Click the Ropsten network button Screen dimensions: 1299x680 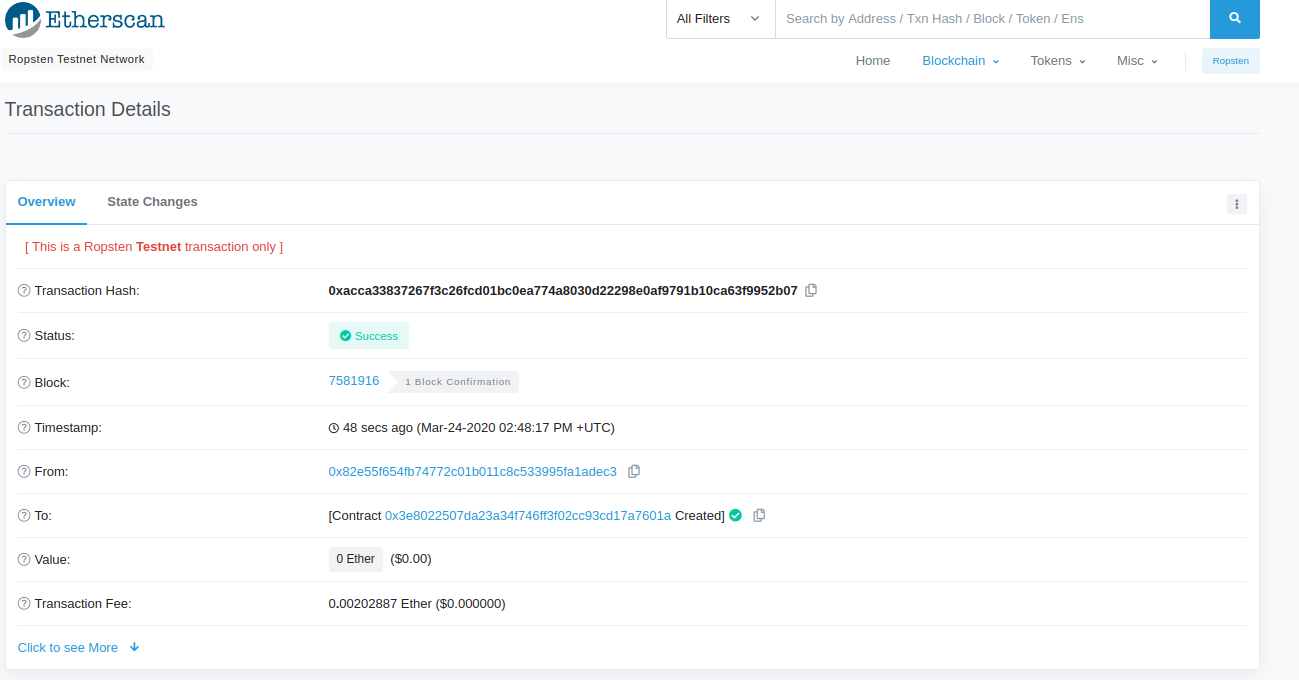1231,61
